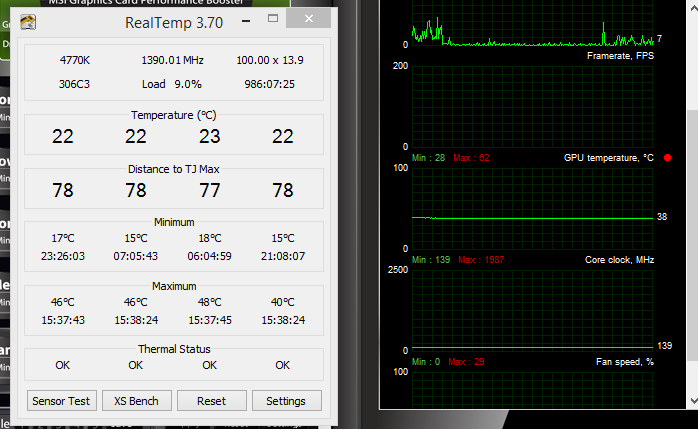Open RealTemp Settings
Viewport: 698px width, 429px height.
click(286, 401)
